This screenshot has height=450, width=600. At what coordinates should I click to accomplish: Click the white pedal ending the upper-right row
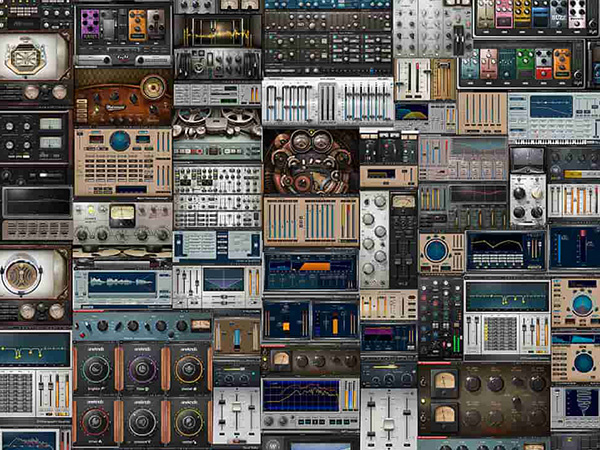(x=577, y=15)
